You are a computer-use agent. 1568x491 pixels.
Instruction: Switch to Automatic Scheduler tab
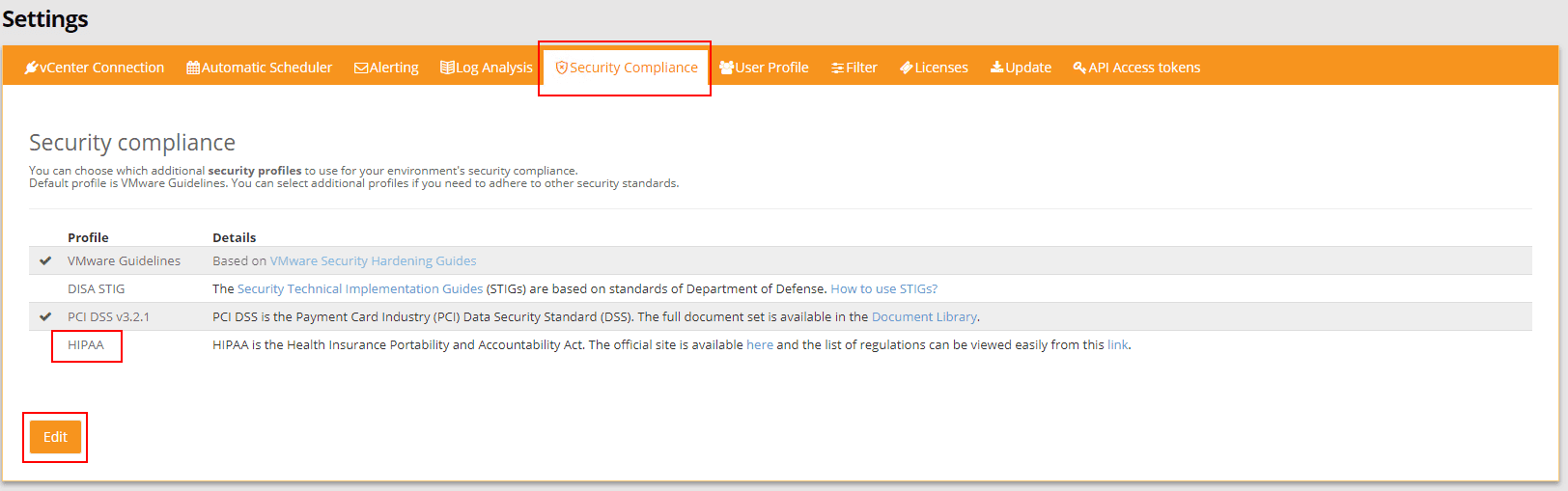pyautogui.click(x=259, y=68)
